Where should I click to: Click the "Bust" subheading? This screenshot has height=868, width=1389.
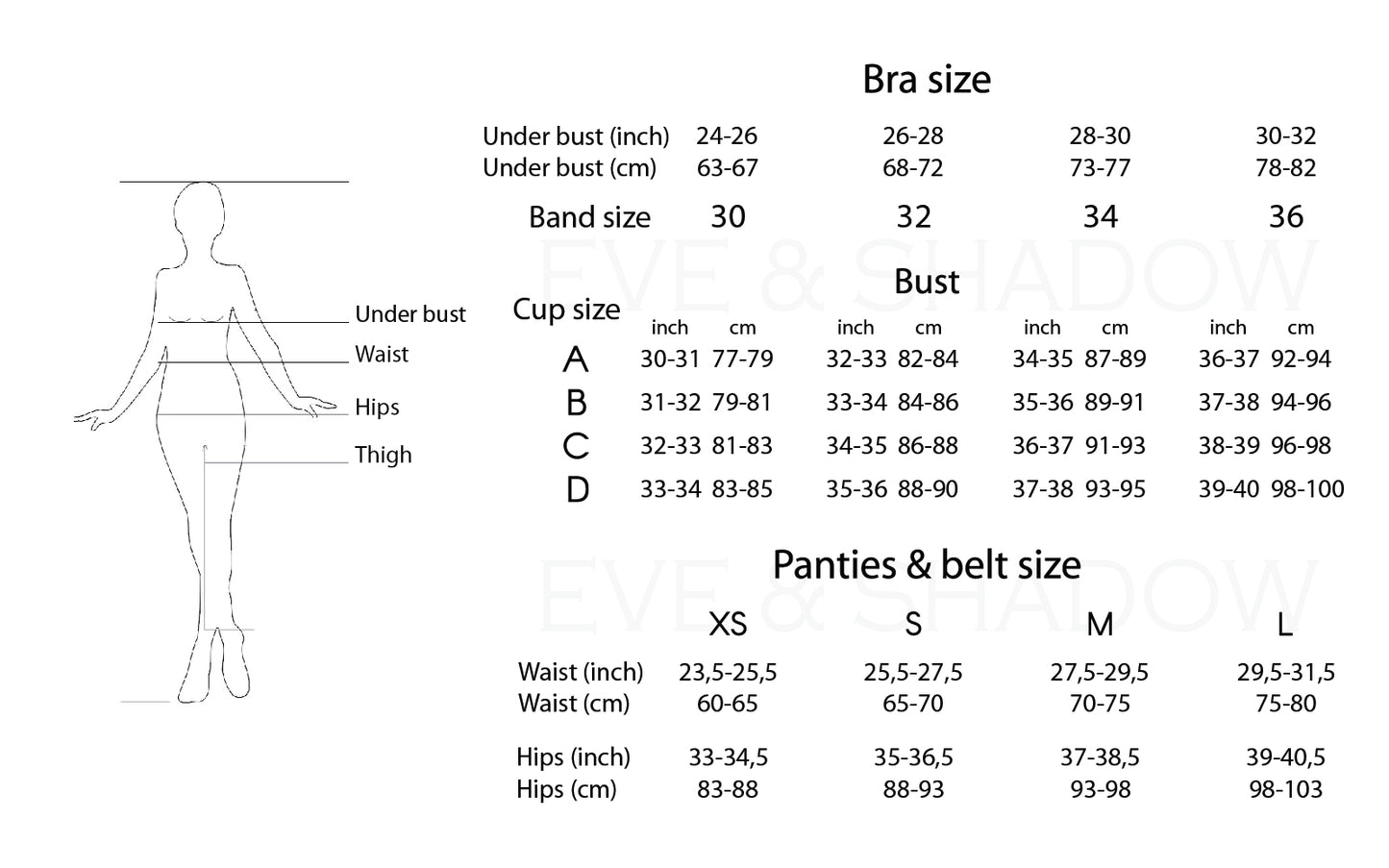point(926,283)
